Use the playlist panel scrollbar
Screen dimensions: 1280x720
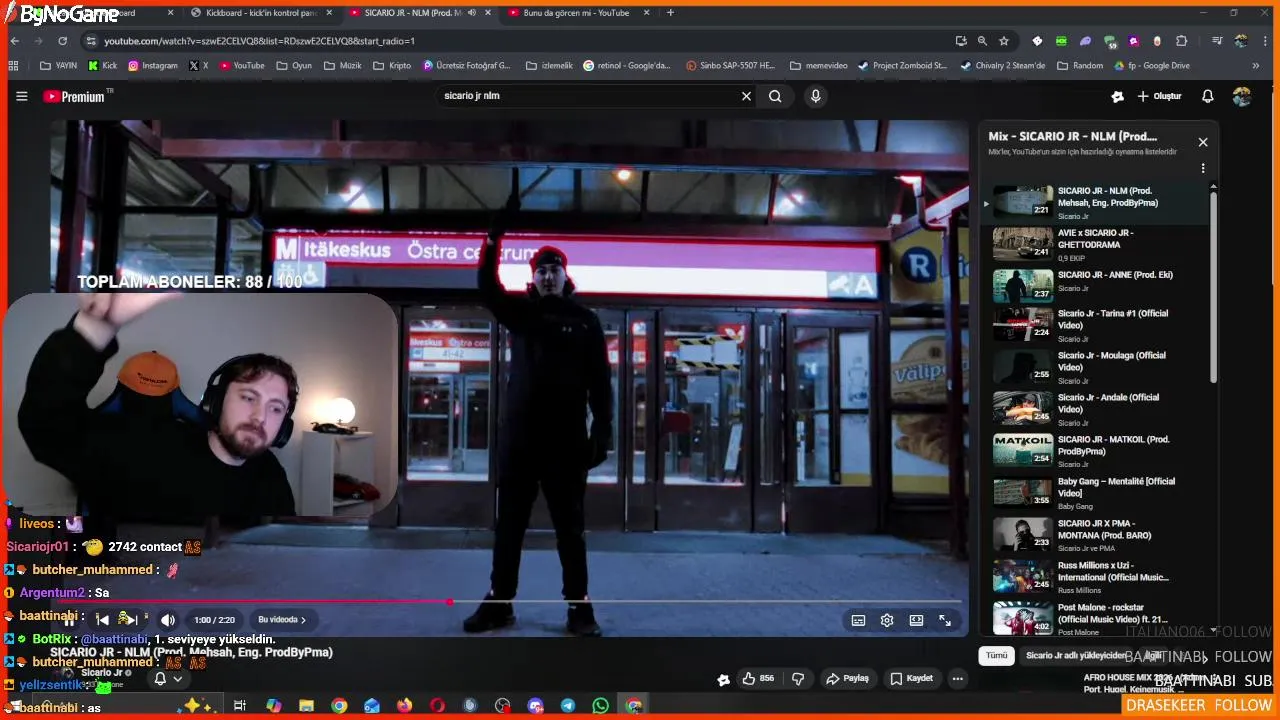1214,285
